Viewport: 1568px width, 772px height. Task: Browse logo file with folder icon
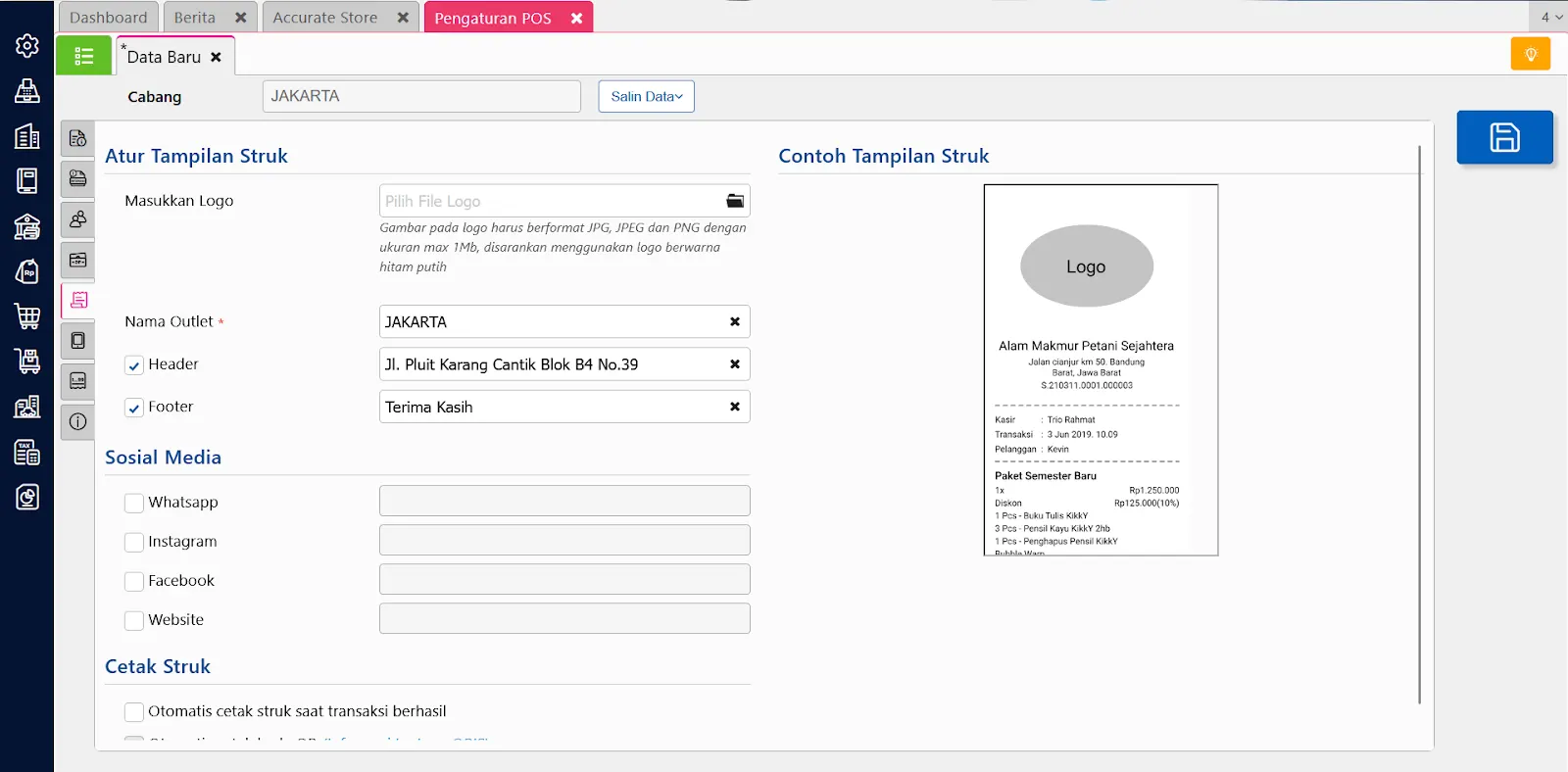pyautogui.click(x=735, y=201)
